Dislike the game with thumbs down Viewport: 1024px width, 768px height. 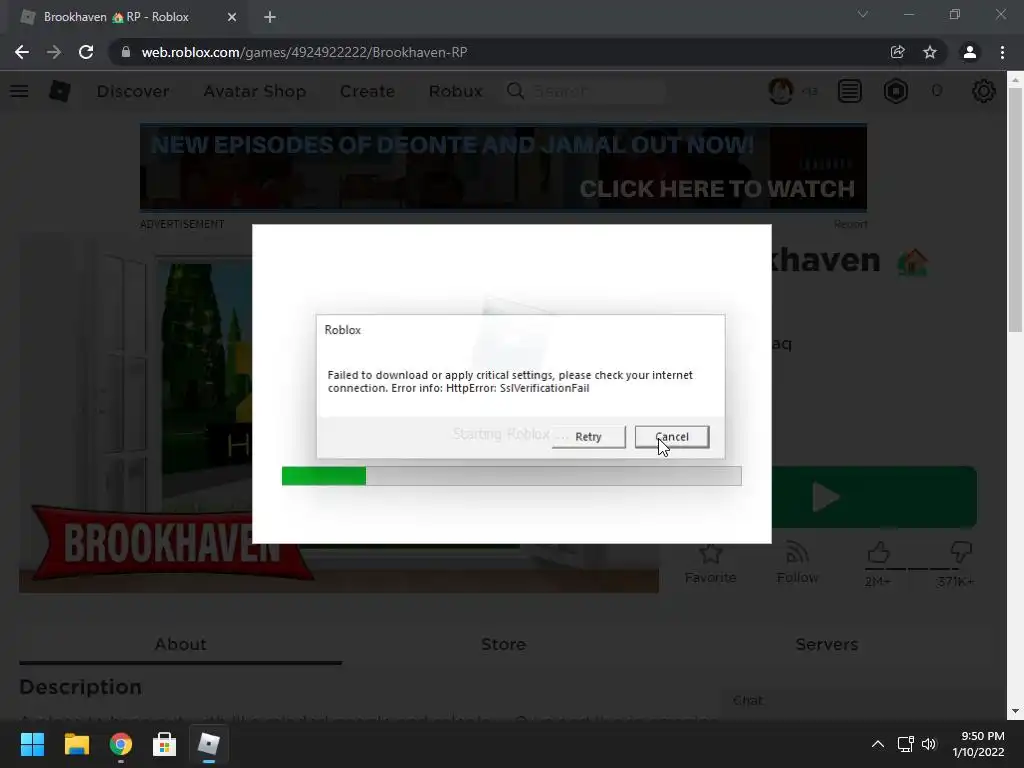961,553
